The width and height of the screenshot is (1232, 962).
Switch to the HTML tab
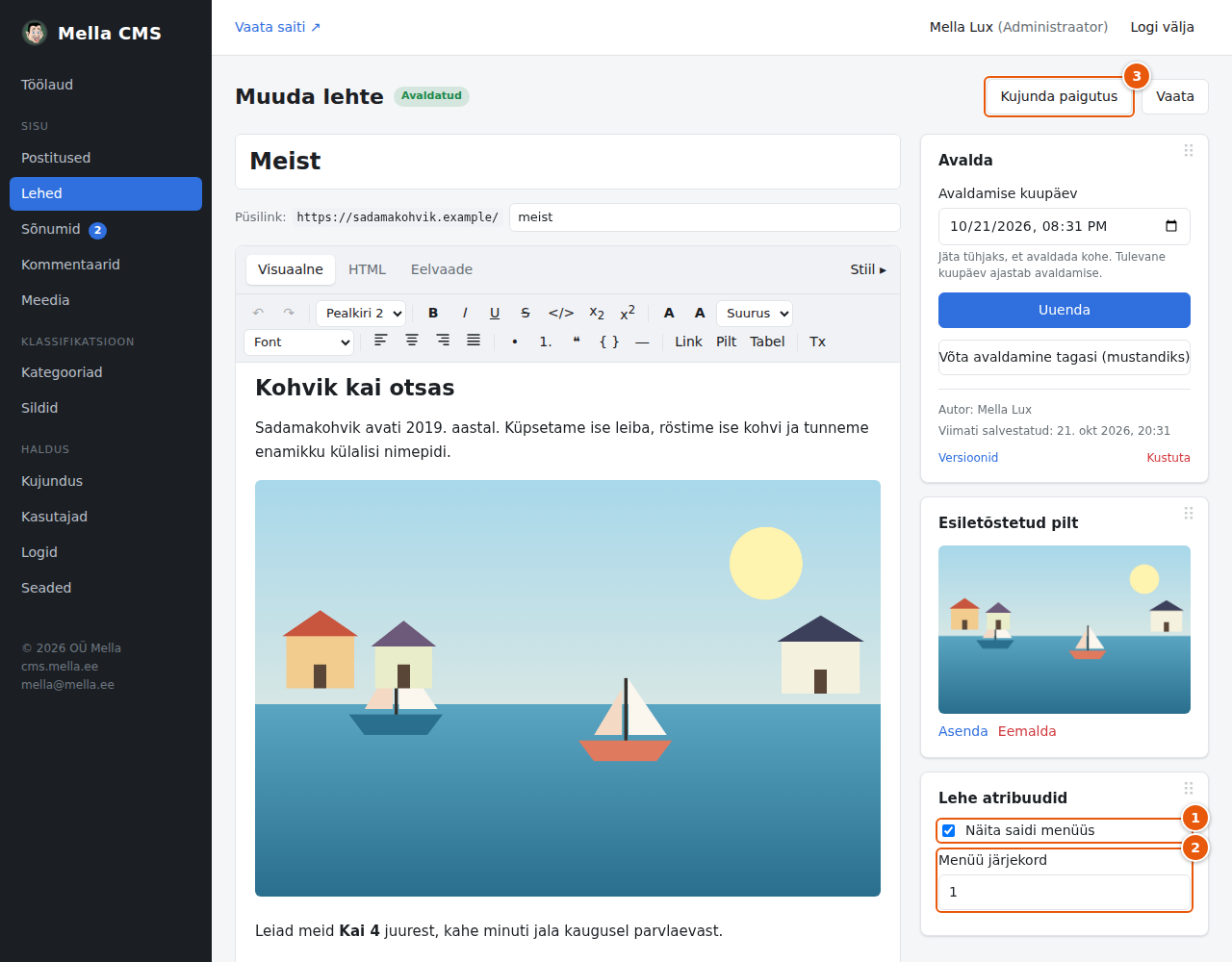(367, 269)
